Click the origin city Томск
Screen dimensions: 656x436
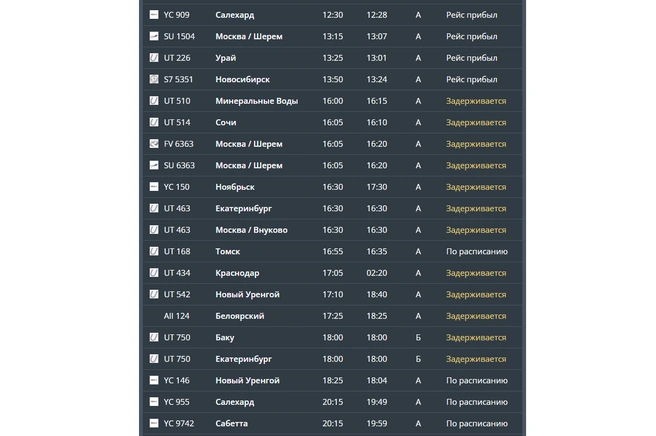(x=228, y=251)
